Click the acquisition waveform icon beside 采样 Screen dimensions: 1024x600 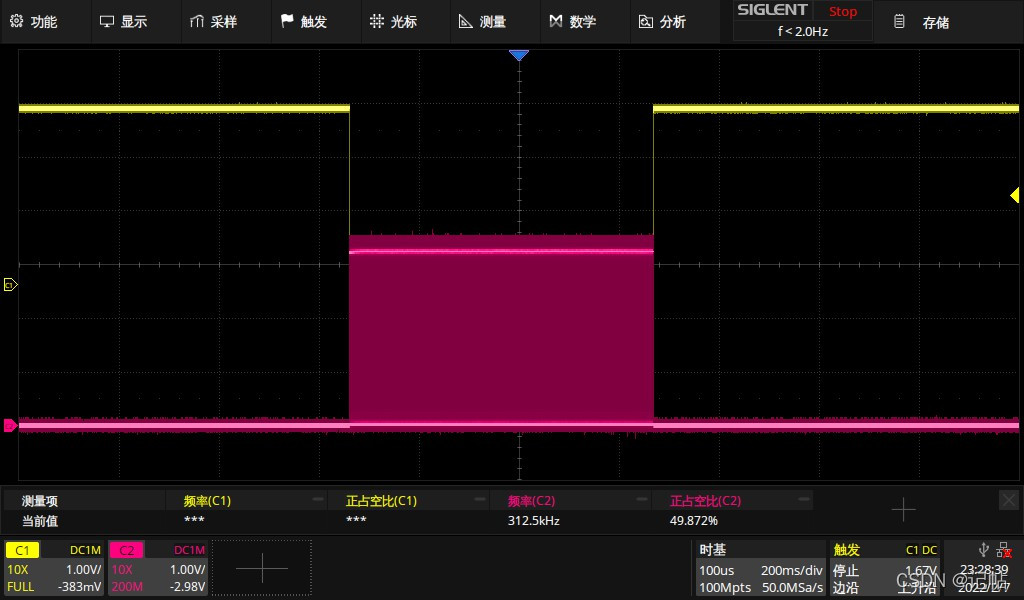197,22
